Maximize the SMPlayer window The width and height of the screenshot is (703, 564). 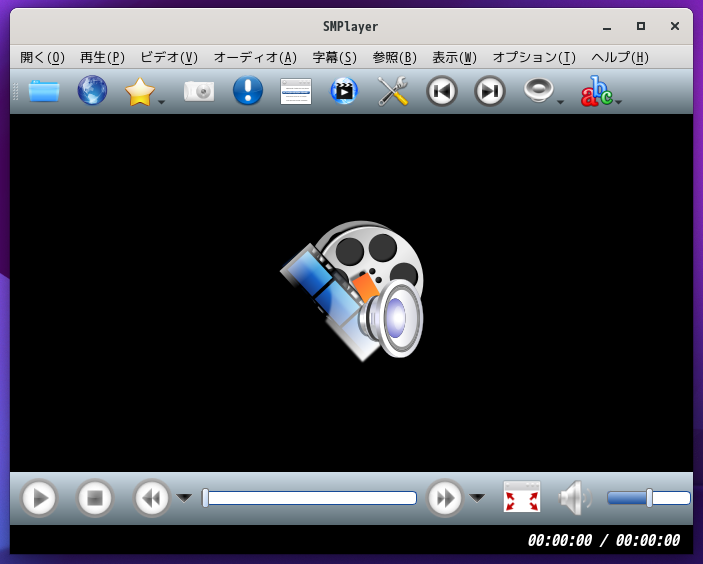pyautogui.click(x=641, y=26)
